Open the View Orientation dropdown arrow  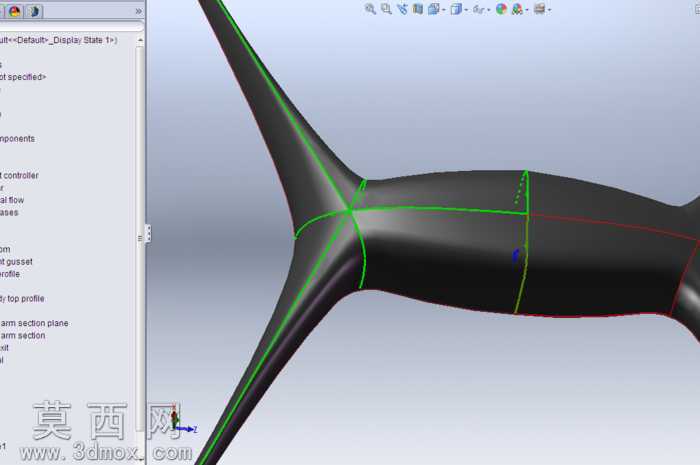tap(443, 10)
